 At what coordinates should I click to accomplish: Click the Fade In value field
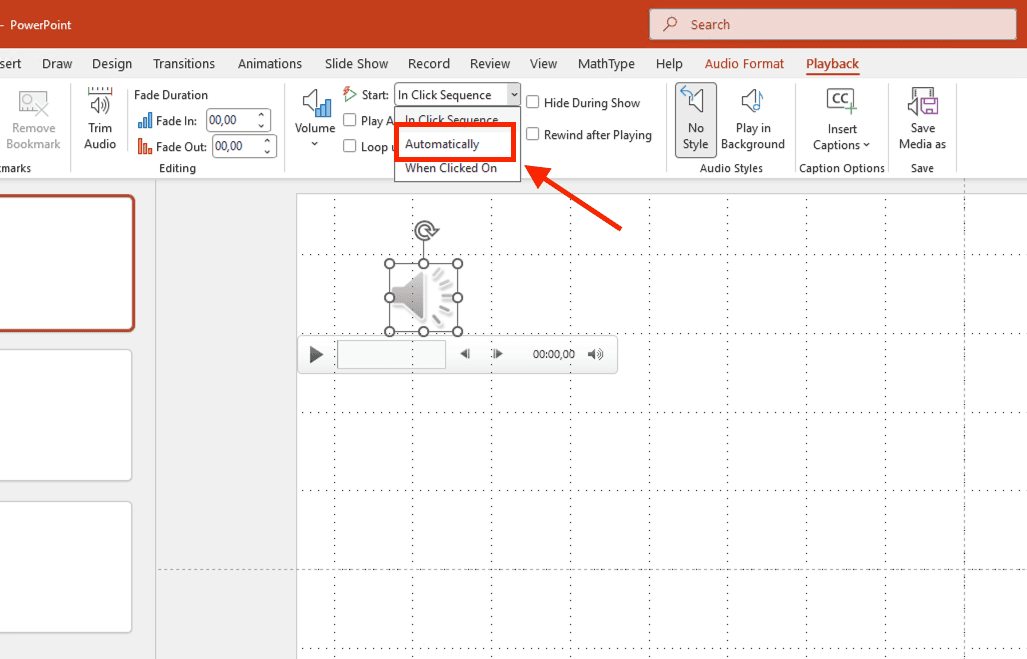(231, 121)
